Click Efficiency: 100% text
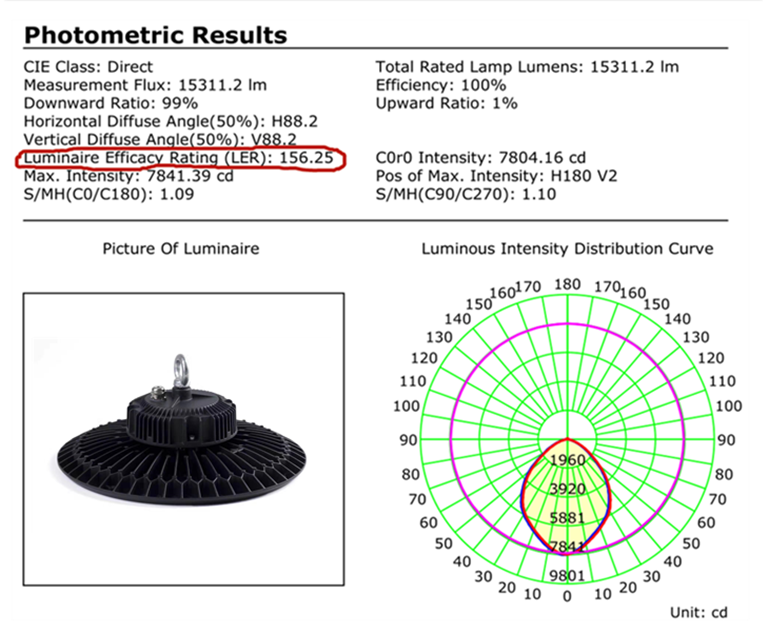 (x=441, y=85)
